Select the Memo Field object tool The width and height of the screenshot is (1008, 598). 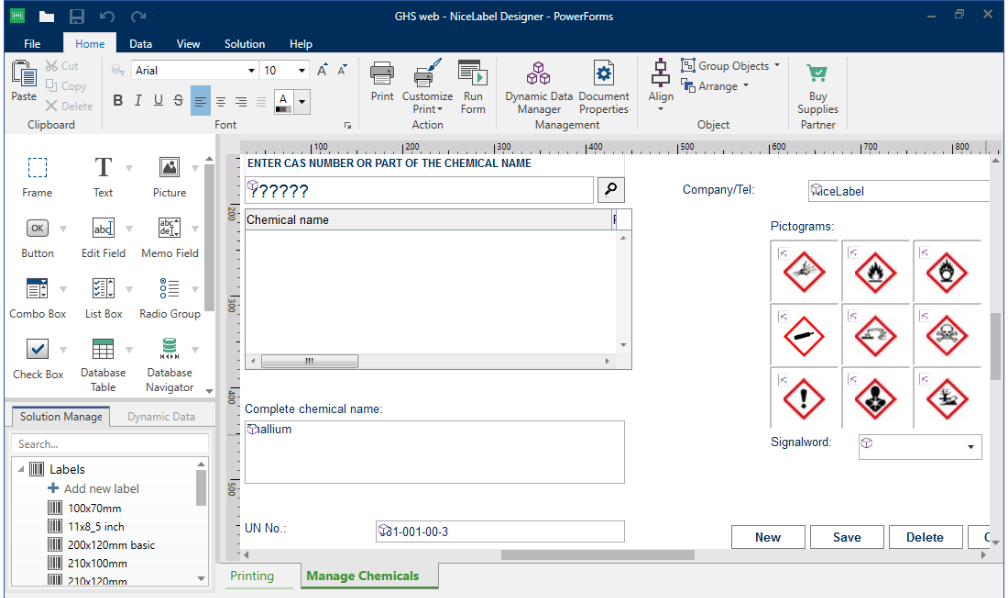click(170, 238)
